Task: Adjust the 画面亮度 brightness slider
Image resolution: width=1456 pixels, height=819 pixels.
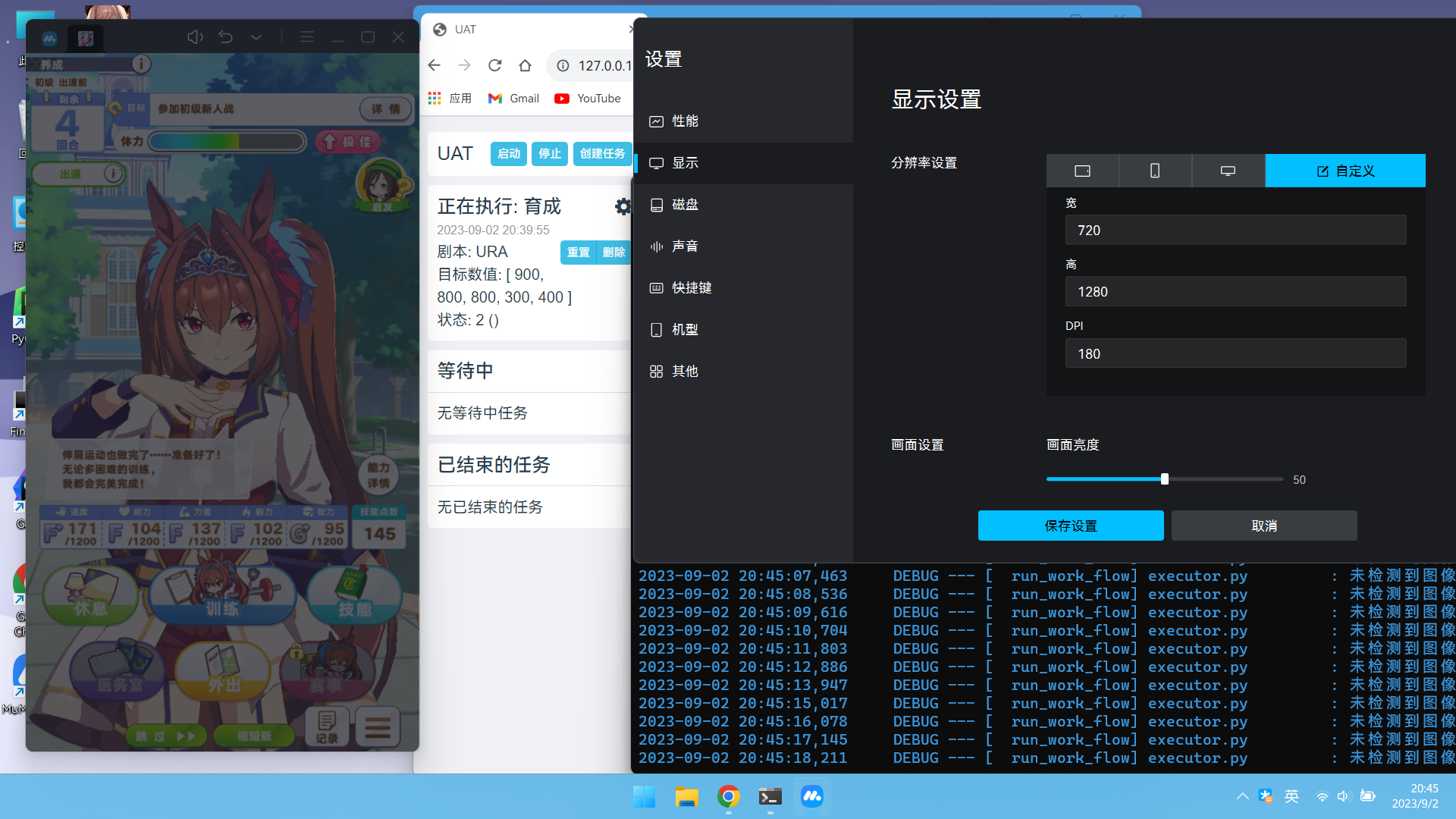Action: tap(1164, 479)
